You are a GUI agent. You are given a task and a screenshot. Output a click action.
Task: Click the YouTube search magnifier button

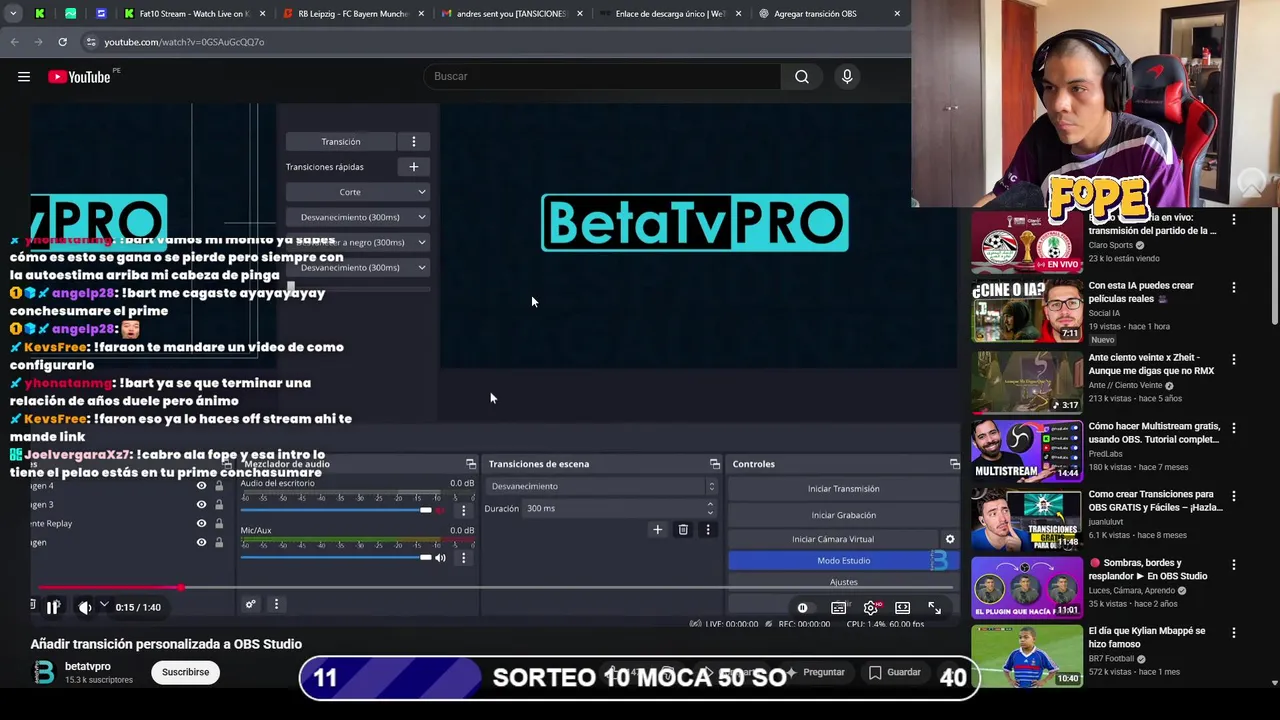point(801,77)
